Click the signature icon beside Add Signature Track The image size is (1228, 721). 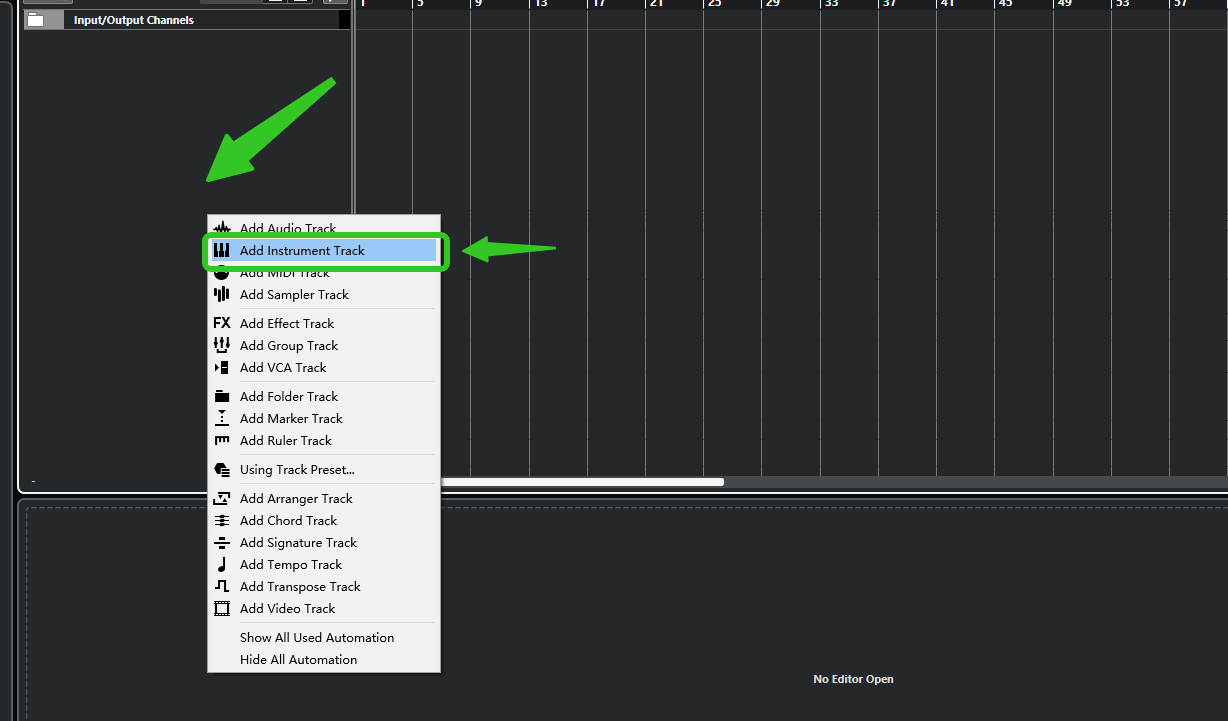tap(222, 543)
